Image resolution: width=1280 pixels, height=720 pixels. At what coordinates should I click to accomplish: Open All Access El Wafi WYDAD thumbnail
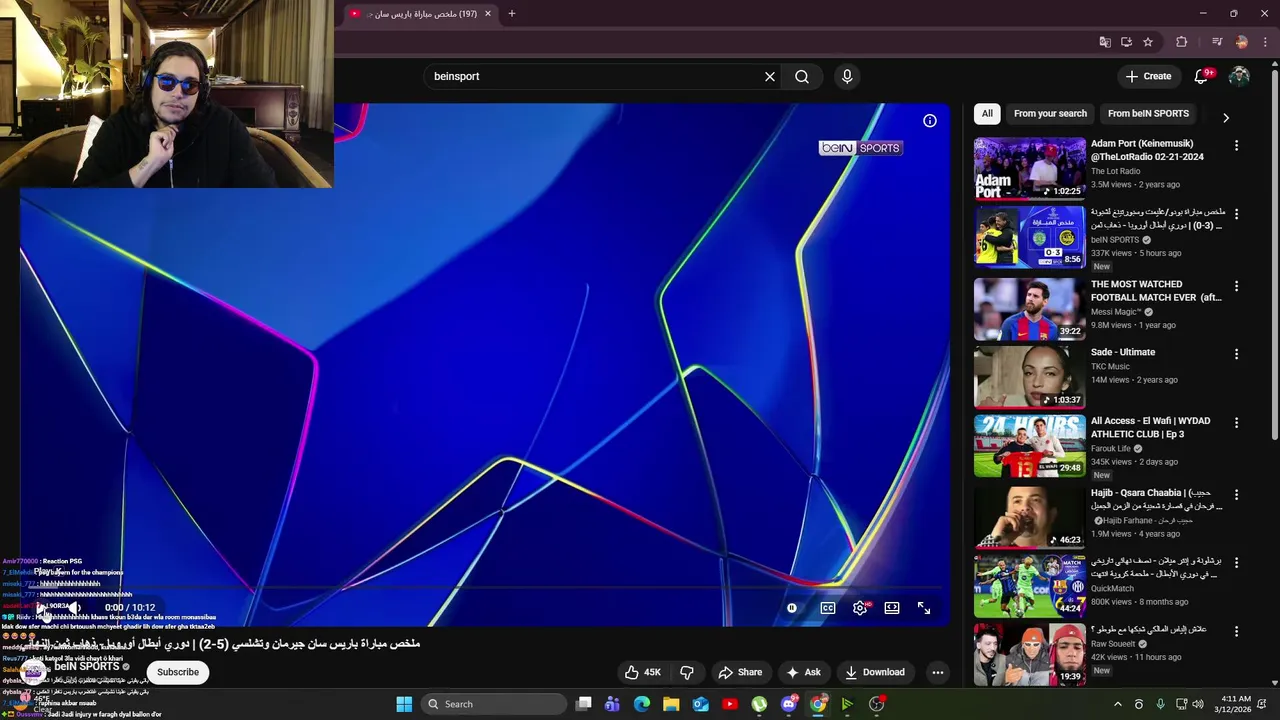pyautogui.click(x=1030, y=446)
